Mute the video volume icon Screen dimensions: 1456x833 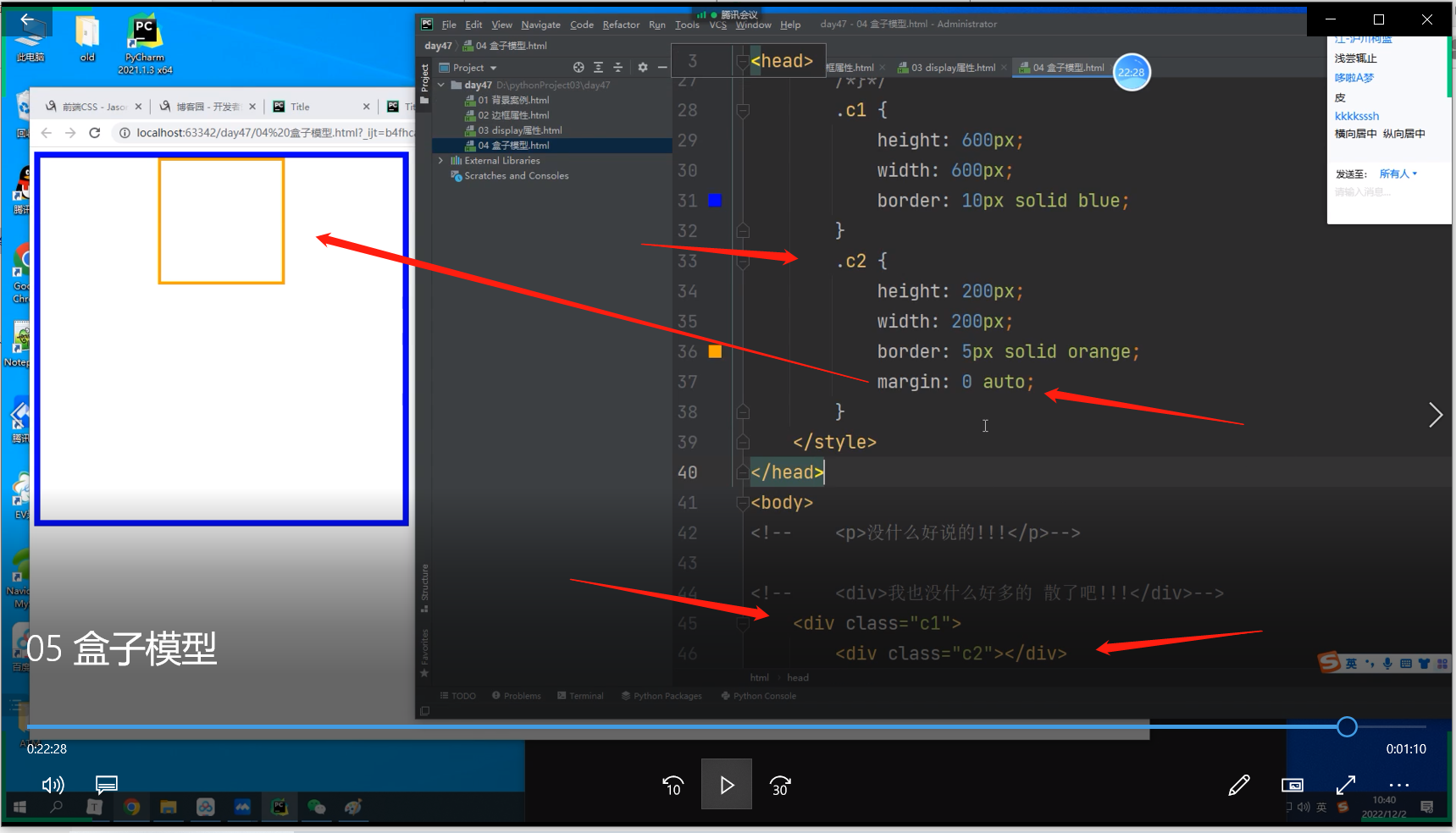pos(53,786)
